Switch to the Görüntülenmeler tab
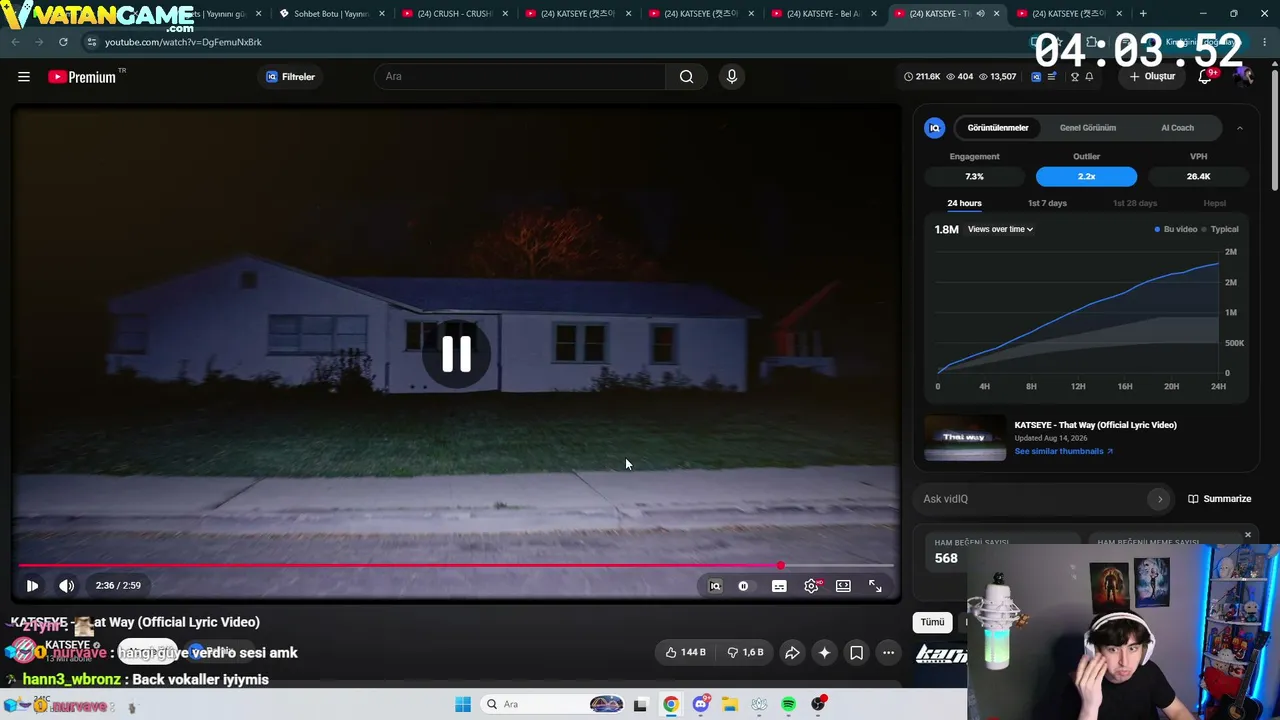The image size is (1280, 720). [x=998, y=128]
